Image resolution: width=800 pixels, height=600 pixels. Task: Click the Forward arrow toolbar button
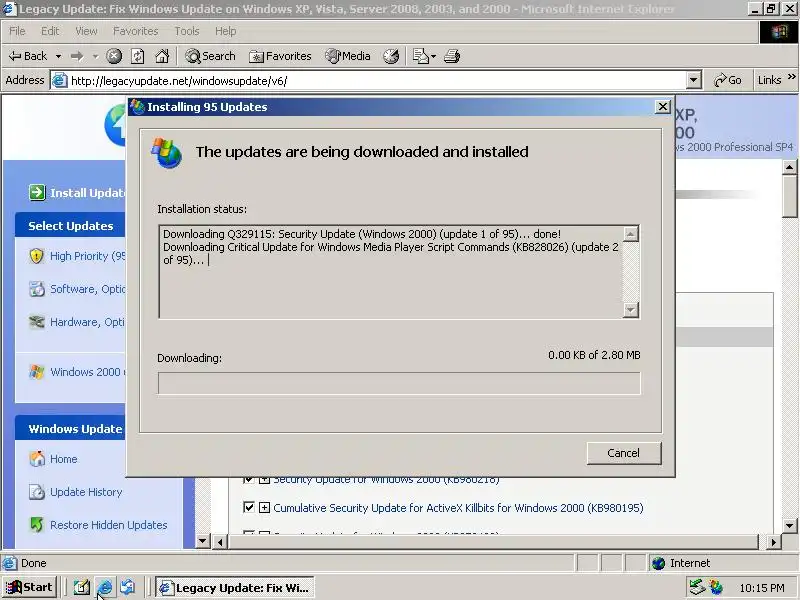tap(78, 56)
